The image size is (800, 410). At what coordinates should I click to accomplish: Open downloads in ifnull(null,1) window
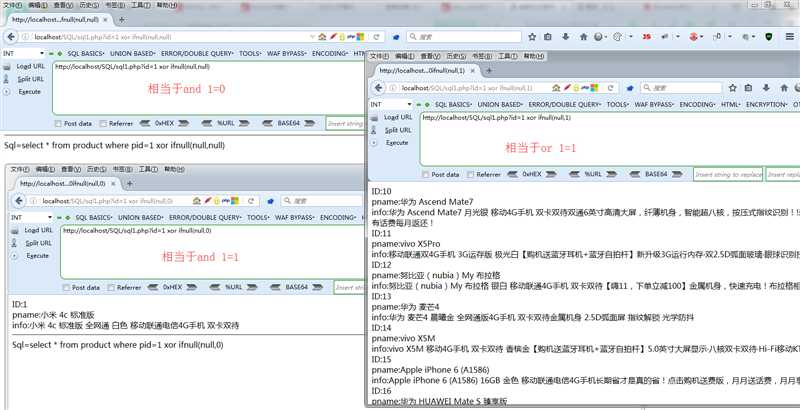tap(766, 88)
